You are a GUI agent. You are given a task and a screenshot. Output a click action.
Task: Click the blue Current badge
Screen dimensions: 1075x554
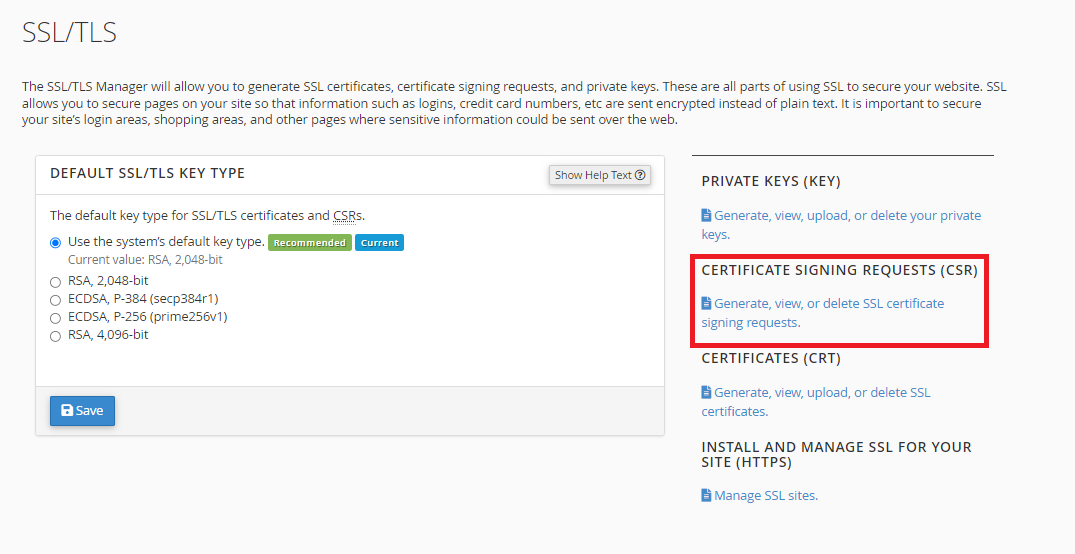pyautogui.click(x=379, y=243)
